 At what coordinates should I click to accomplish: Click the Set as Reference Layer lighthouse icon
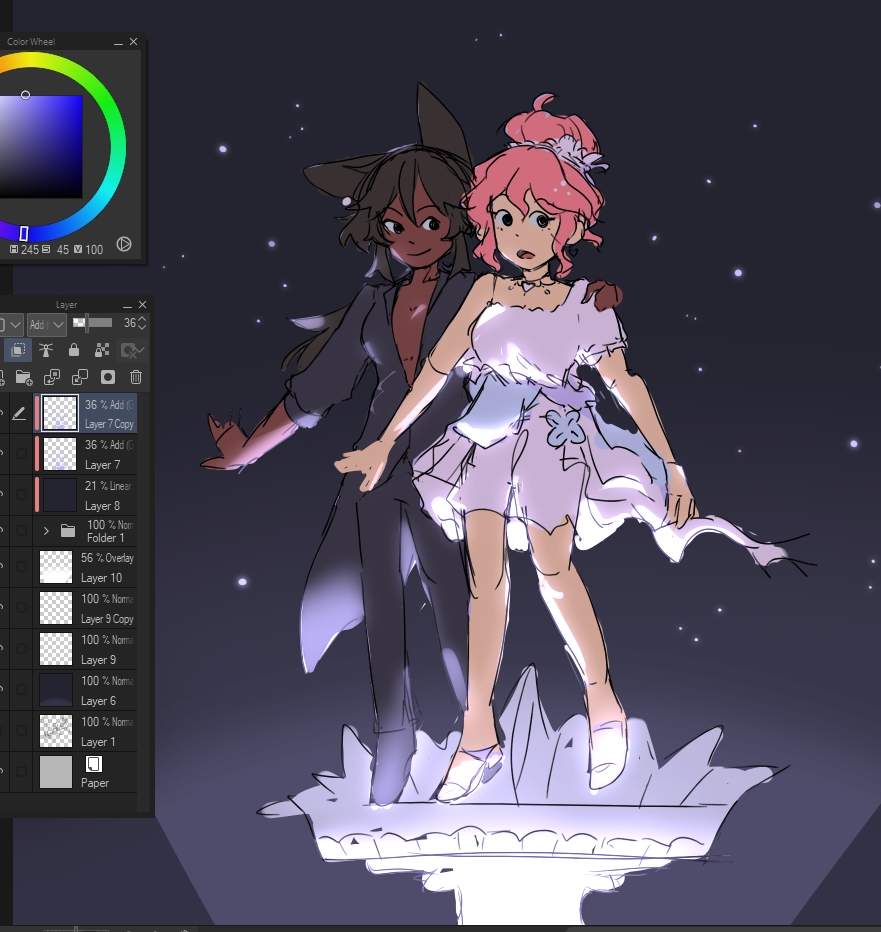(x=46, y=350)
